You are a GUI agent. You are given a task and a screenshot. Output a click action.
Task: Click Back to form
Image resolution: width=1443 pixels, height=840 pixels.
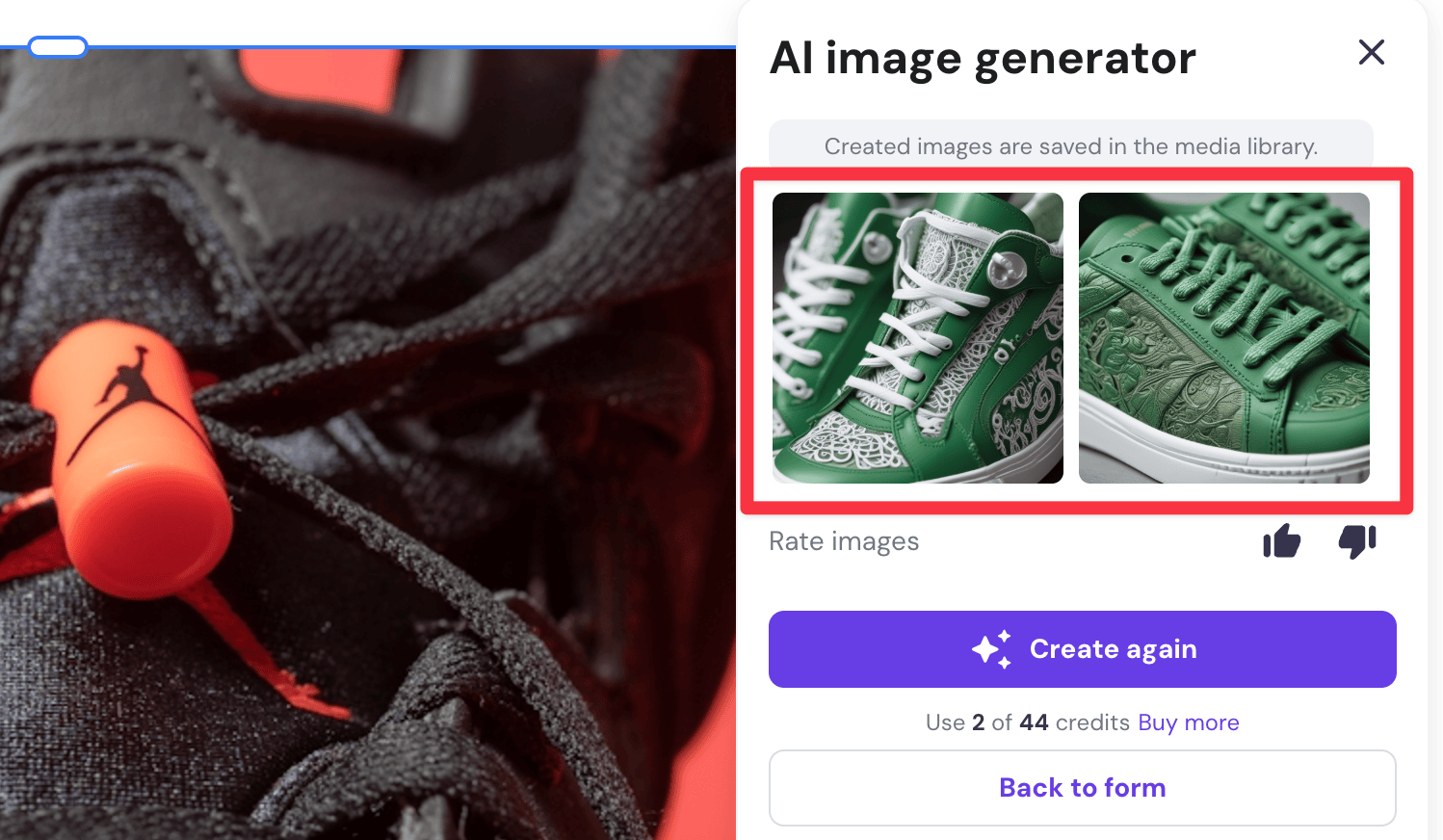[1082, 787]
